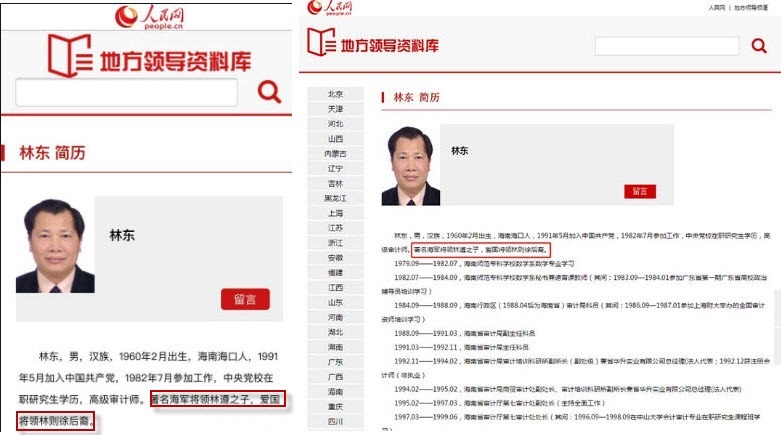Screen dimensions: 781x435
Task: Open the 人民网 link at the desktop top bar
Action: (717, 8)
